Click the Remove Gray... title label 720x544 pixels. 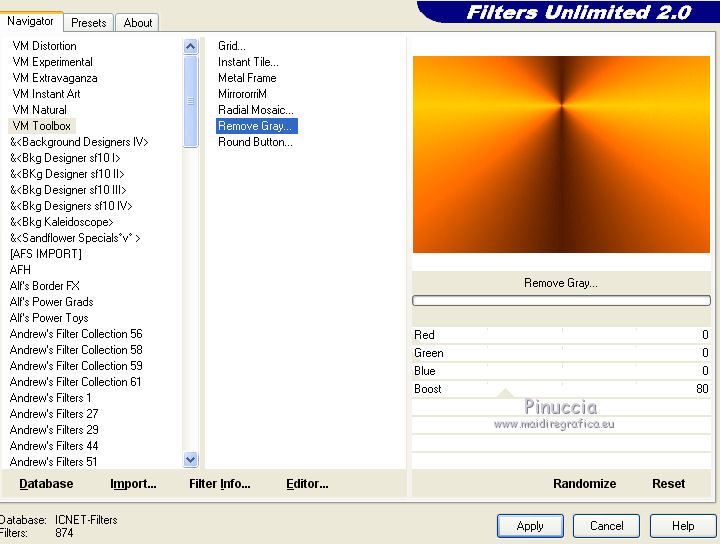(x=561, y=283)
